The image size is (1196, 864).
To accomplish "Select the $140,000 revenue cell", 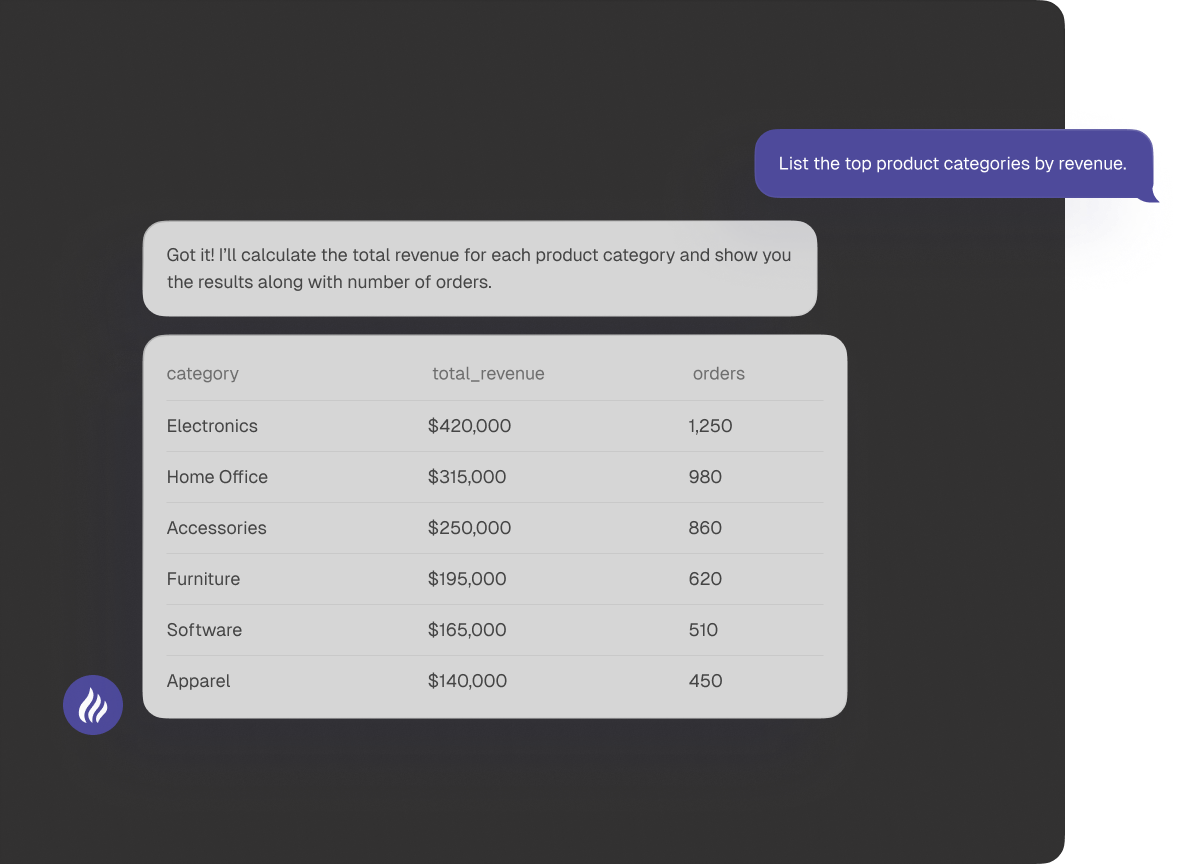I will tap(467, 681).
